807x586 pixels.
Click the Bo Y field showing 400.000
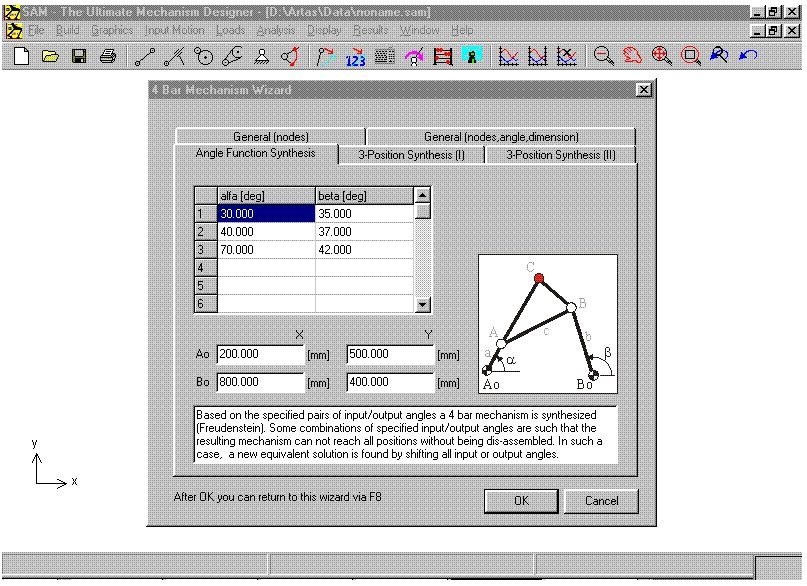click(391, 382)
